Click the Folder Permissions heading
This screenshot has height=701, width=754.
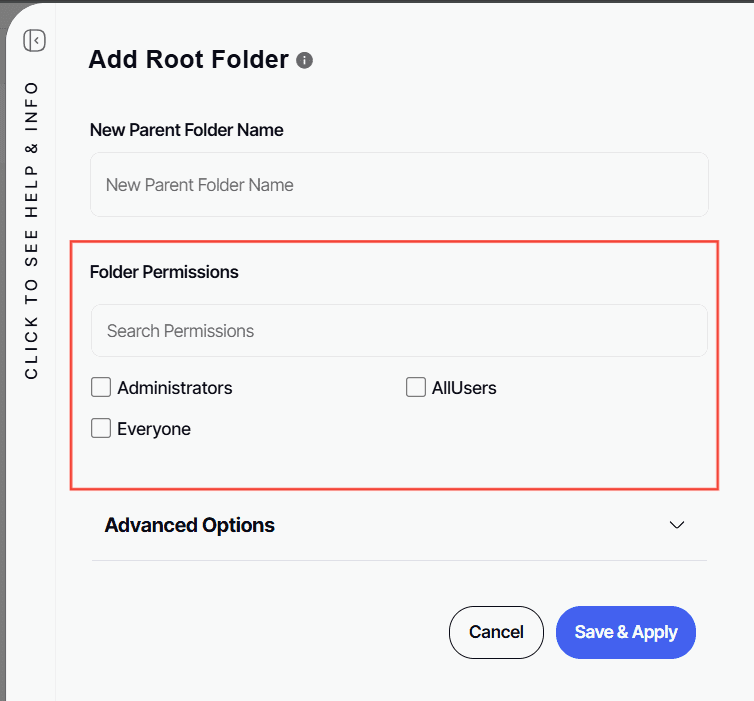click(164, 272)
